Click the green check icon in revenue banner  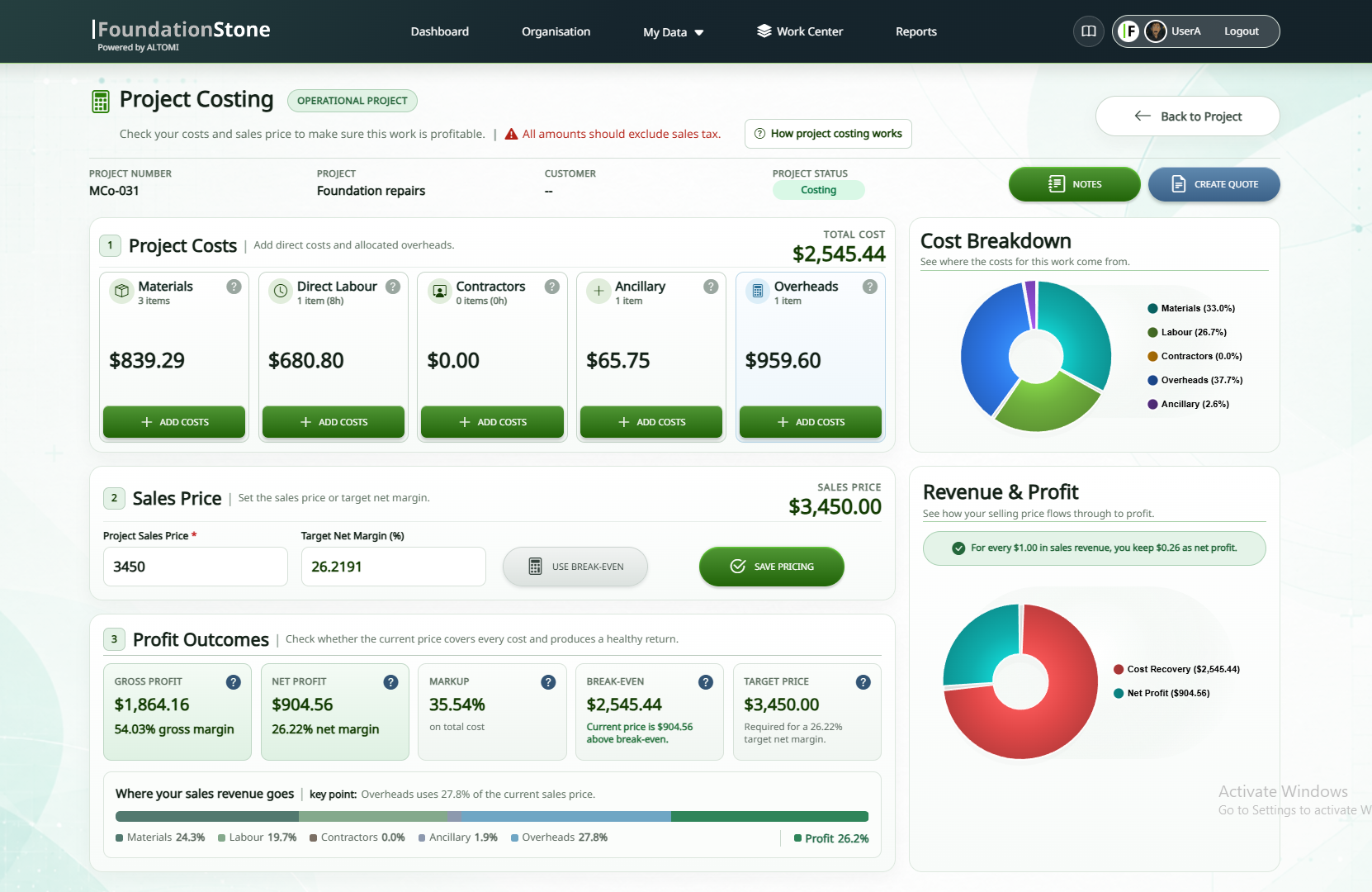click(958, 548)
